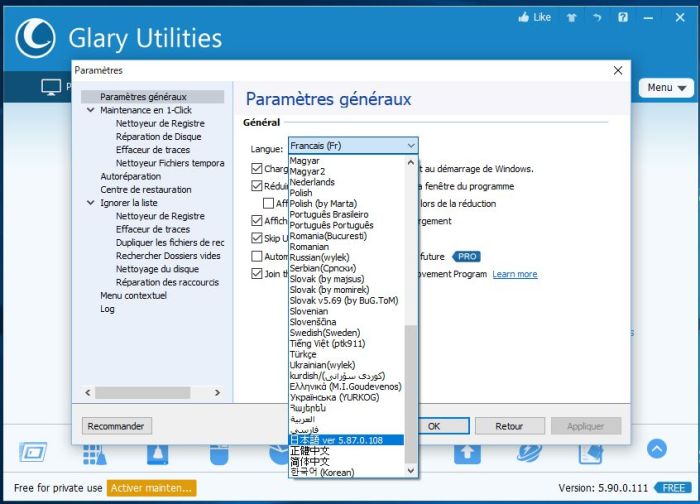Click the undo arrow icon in title bar
700x504 pixels.
pyautogui.click(x=597, y=17)
